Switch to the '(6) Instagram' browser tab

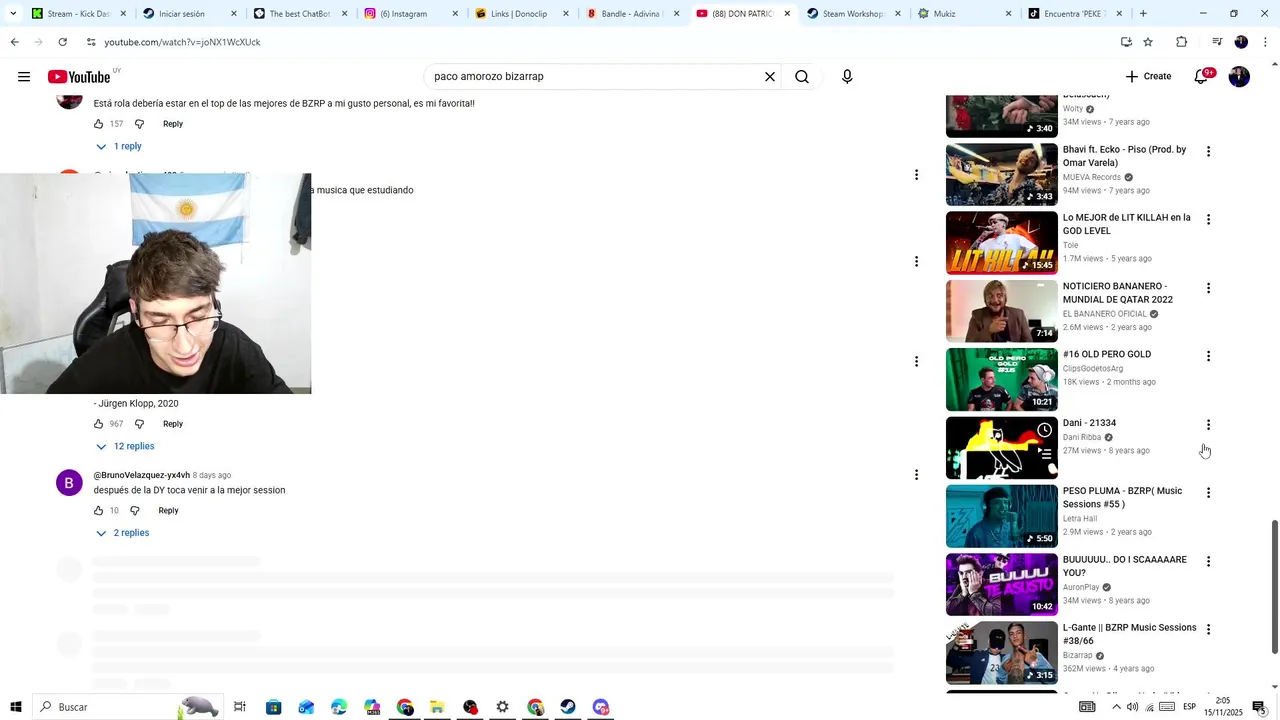pos(409,14)
